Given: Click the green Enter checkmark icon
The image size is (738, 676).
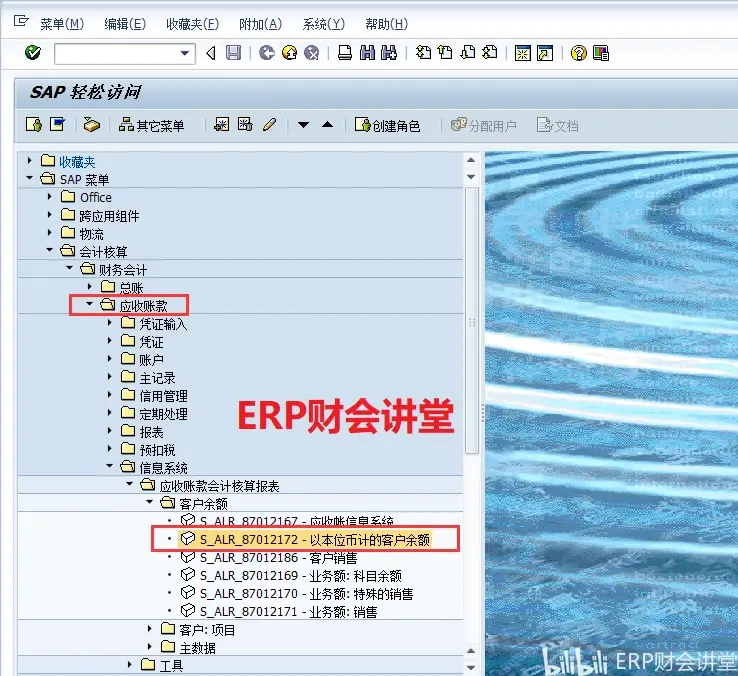Looking at the screenshot, I should (32, 53).
